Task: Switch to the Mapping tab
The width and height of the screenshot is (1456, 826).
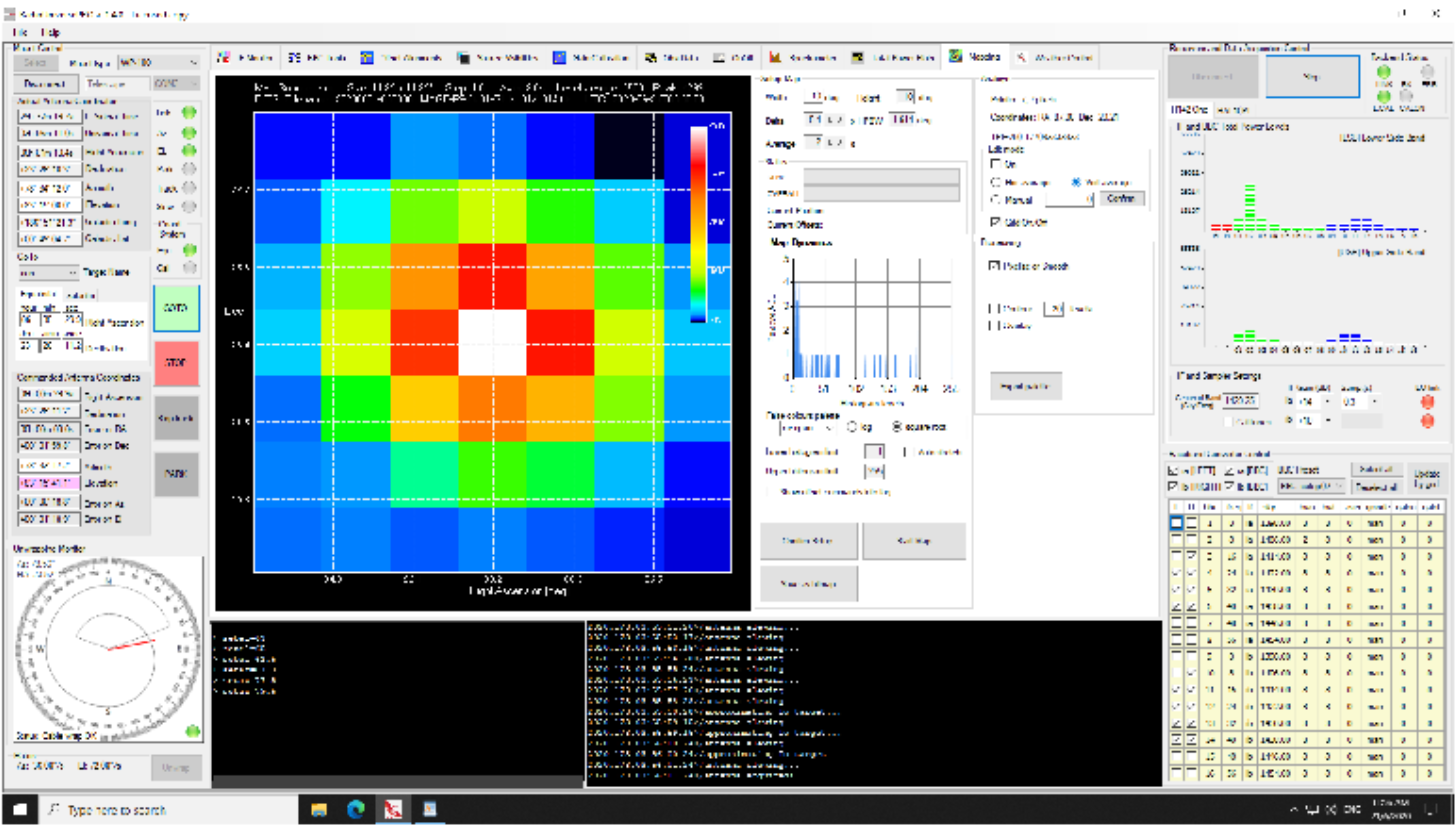Action: (x=976, y=57)
